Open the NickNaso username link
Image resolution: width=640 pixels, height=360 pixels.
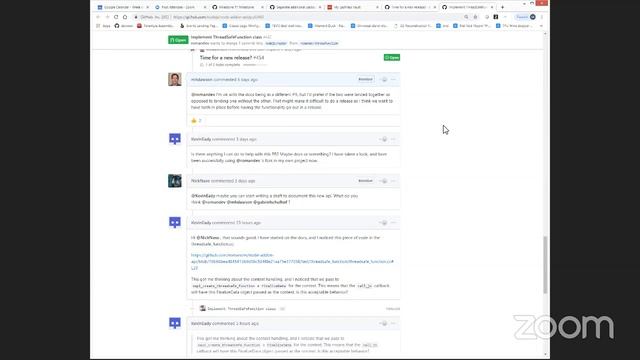[200, 181]
